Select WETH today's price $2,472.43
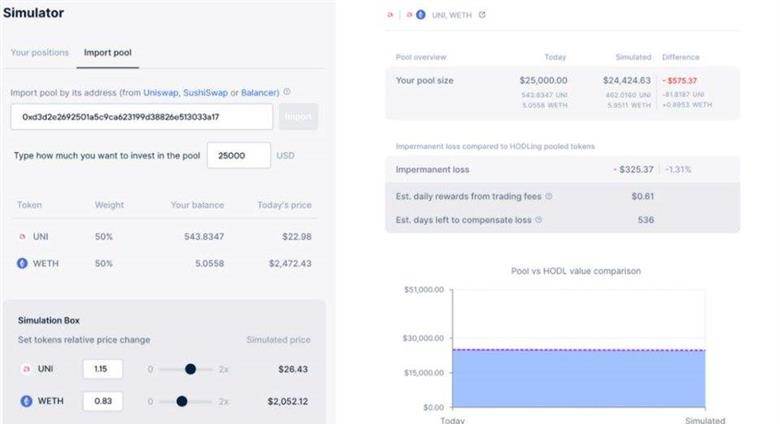Image resolution: width=780 pixels, height=424 pixels. click(x=290, y=263)
